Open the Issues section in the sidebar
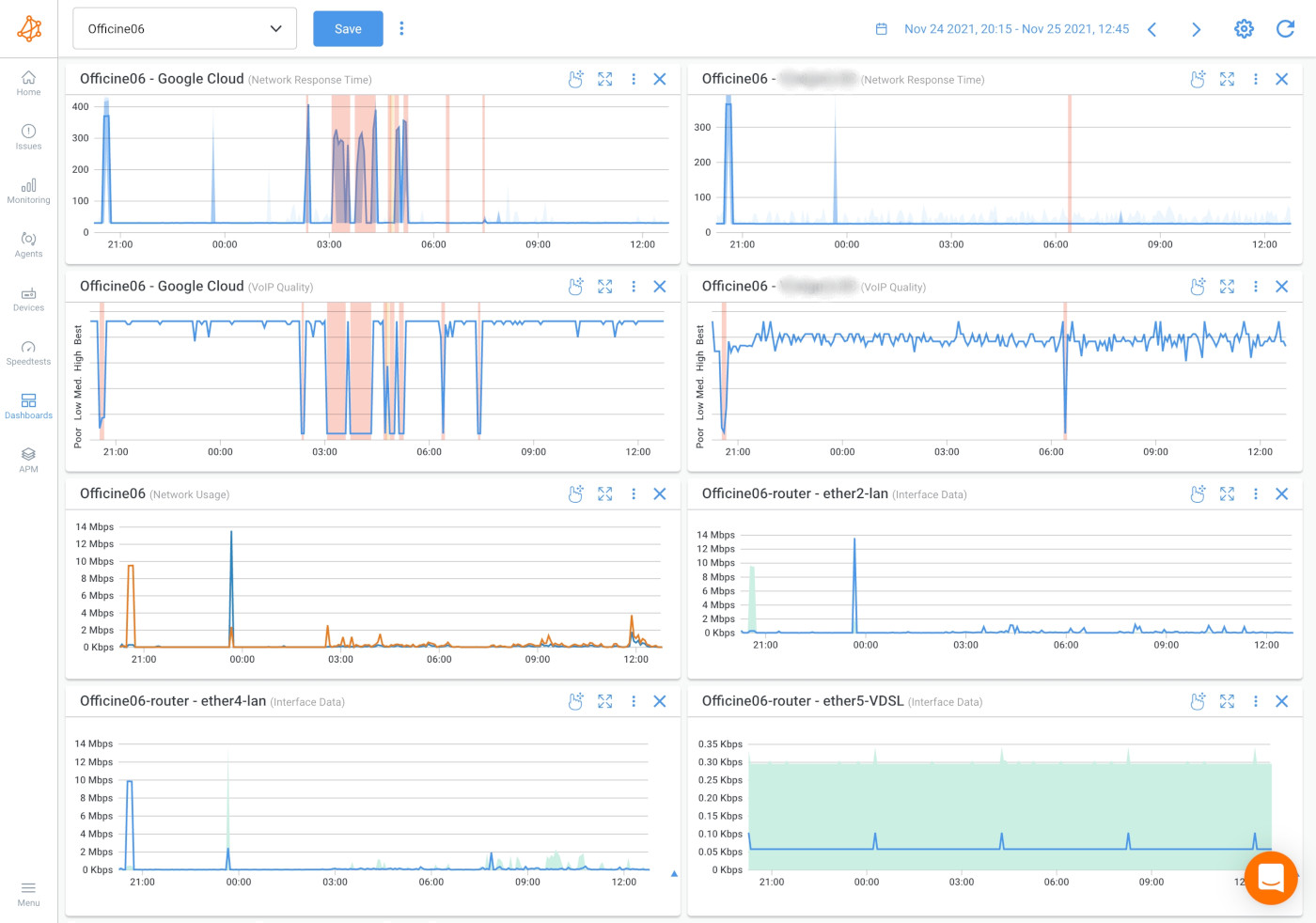 point(28,138)
